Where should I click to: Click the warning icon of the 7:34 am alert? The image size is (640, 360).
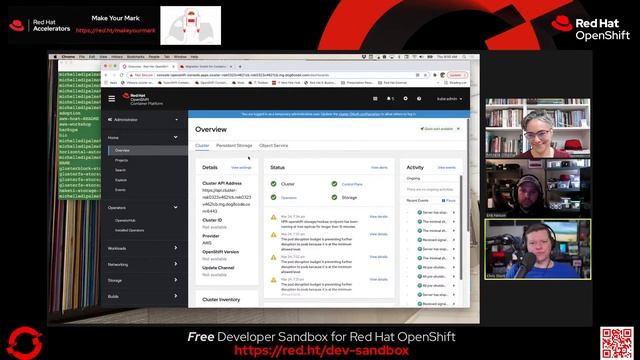click(273, 217)
